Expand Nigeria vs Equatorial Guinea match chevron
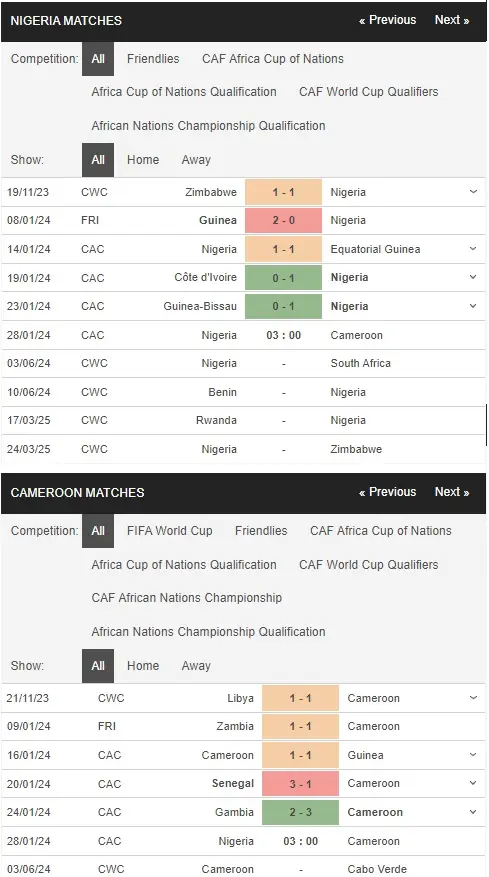489x877 pixels. [x=473, y=249]
